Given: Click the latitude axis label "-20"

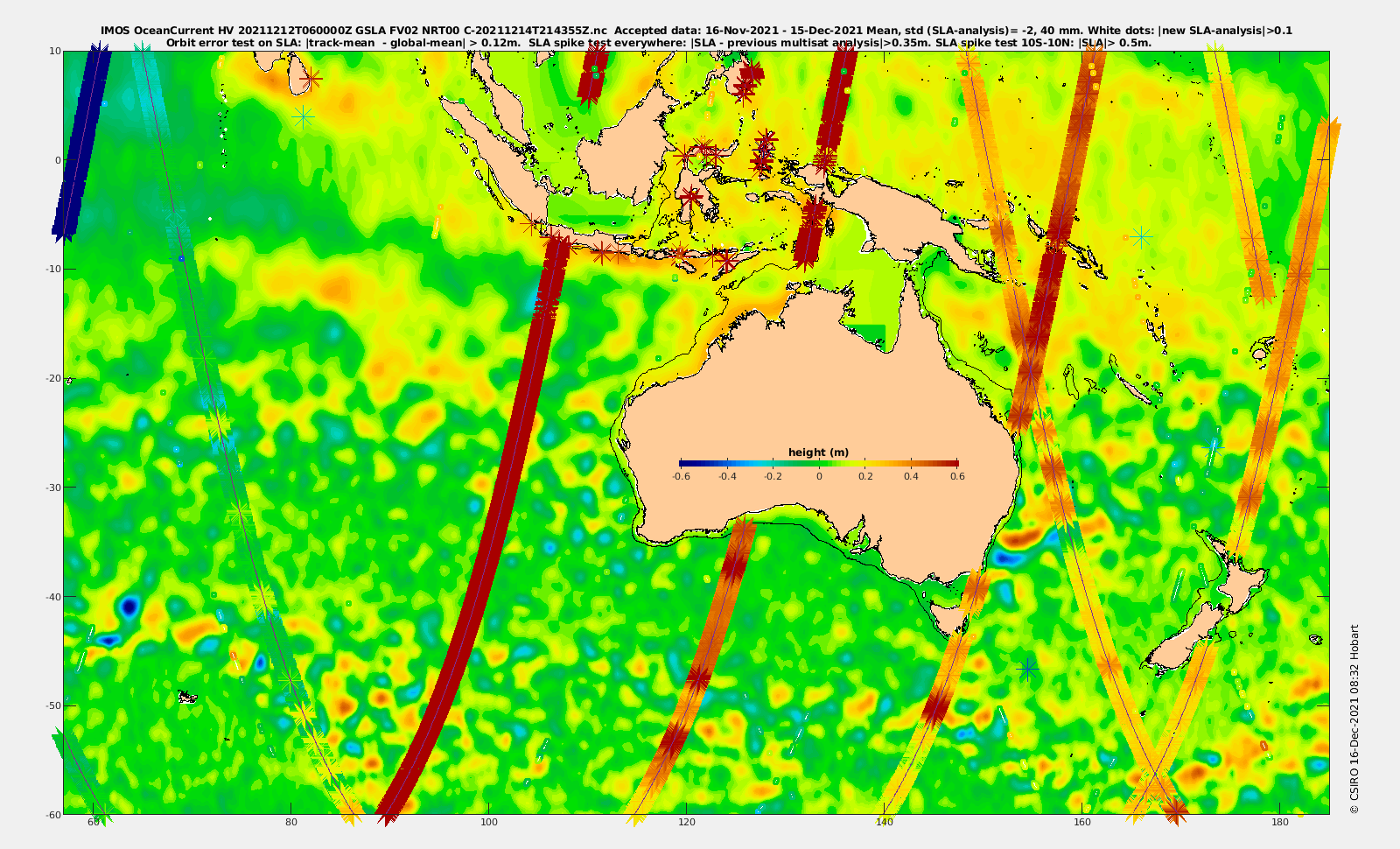Looking at the screenshot, I should [52, 379].
